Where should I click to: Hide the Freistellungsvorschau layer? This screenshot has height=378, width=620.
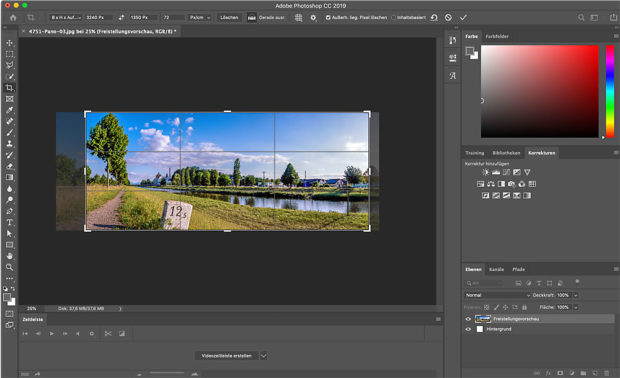coord(468,319)
